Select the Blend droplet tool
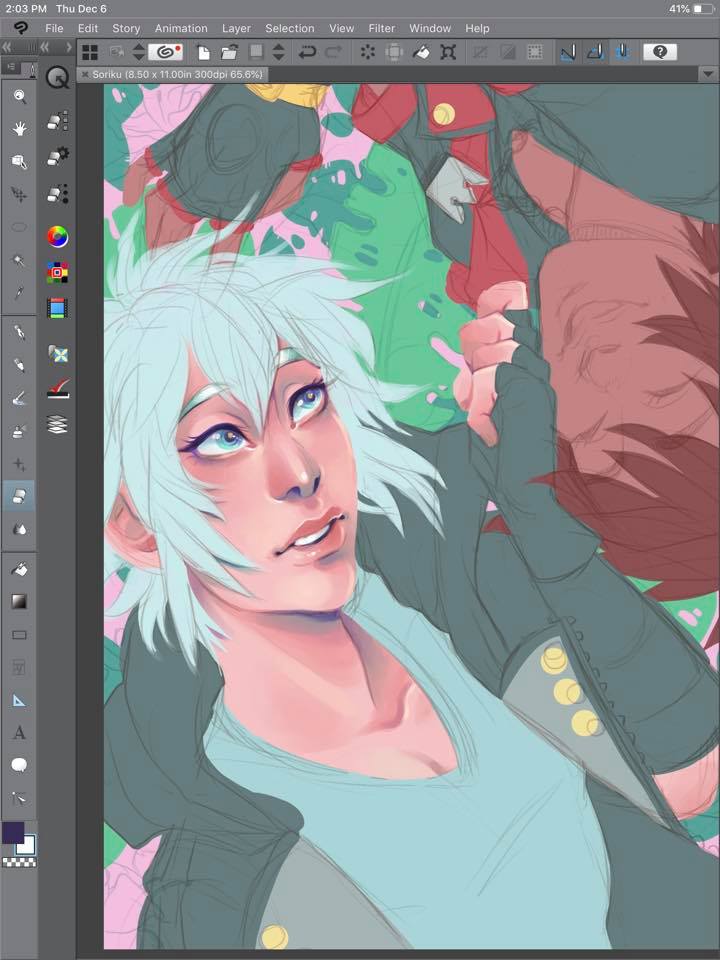This screenshot has height=960, width=720. pos(19,529)
